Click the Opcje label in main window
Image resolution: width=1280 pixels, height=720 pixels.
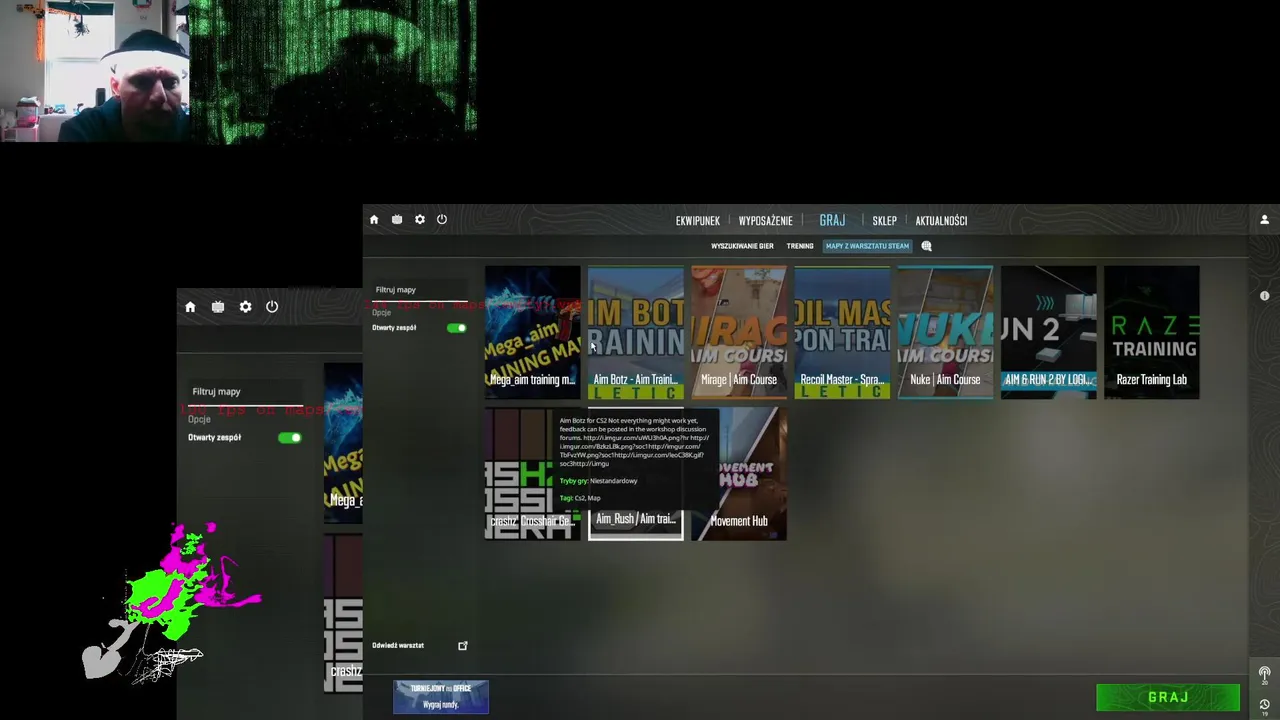point(382,313)
